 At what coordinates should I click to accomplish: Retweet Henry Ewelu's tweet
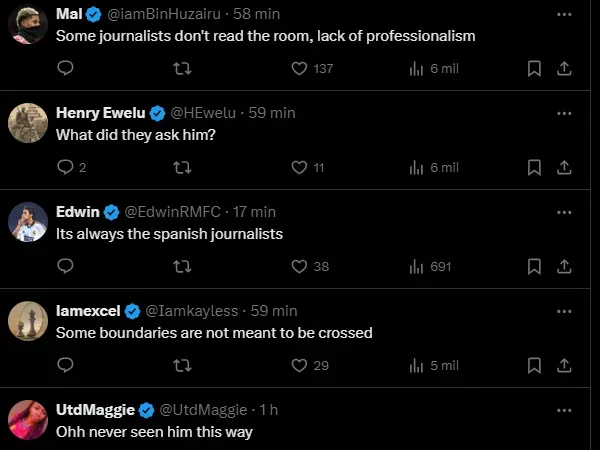(x=182, y=167)
